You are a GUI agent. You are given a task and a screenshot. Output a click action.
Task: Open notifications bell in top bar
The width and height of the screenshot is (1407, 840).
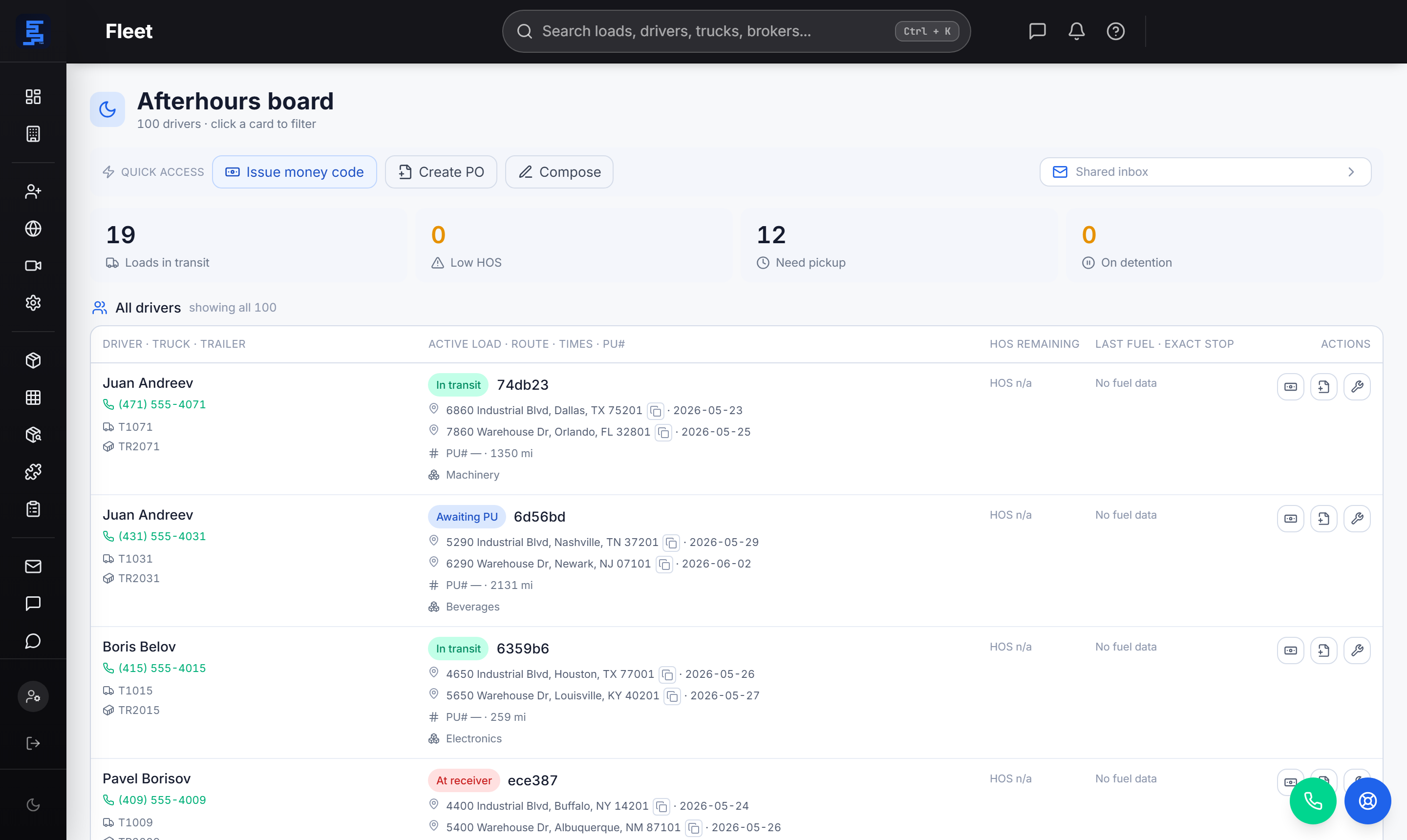(x=1076, y=31)
